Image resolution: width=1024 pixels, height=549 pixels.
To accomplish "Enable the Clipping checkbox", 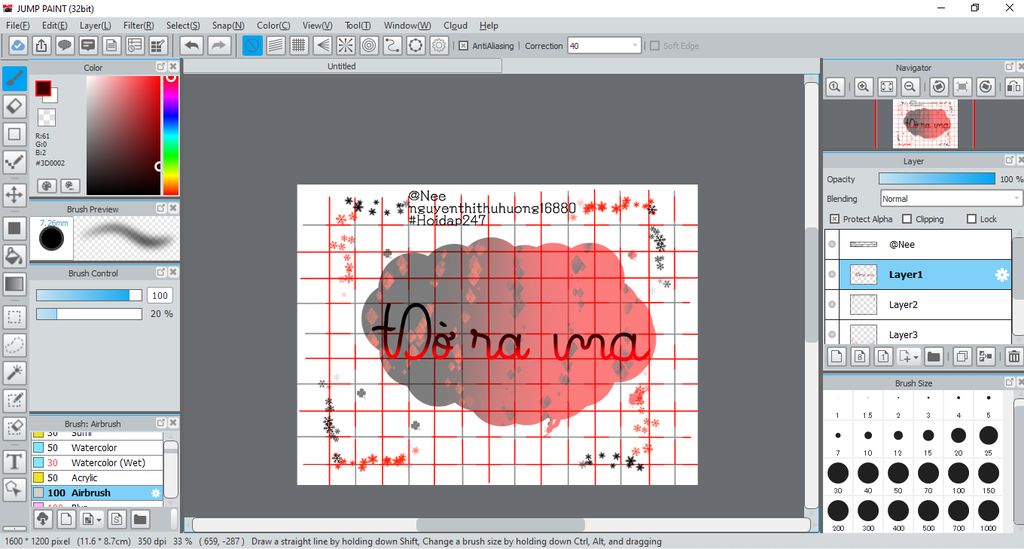I will (x=906, y=219).
